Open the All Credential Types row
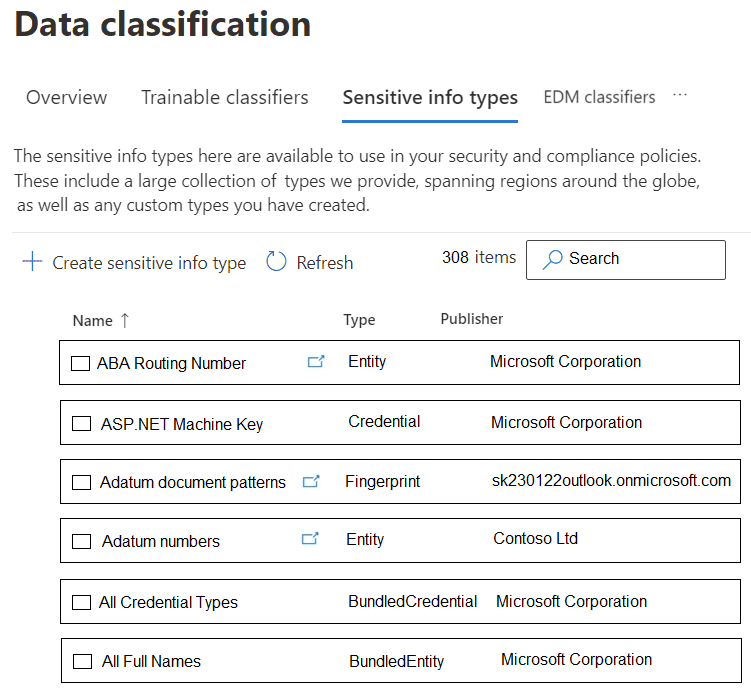The image size is (751, 695). click(x=400, y=601)
